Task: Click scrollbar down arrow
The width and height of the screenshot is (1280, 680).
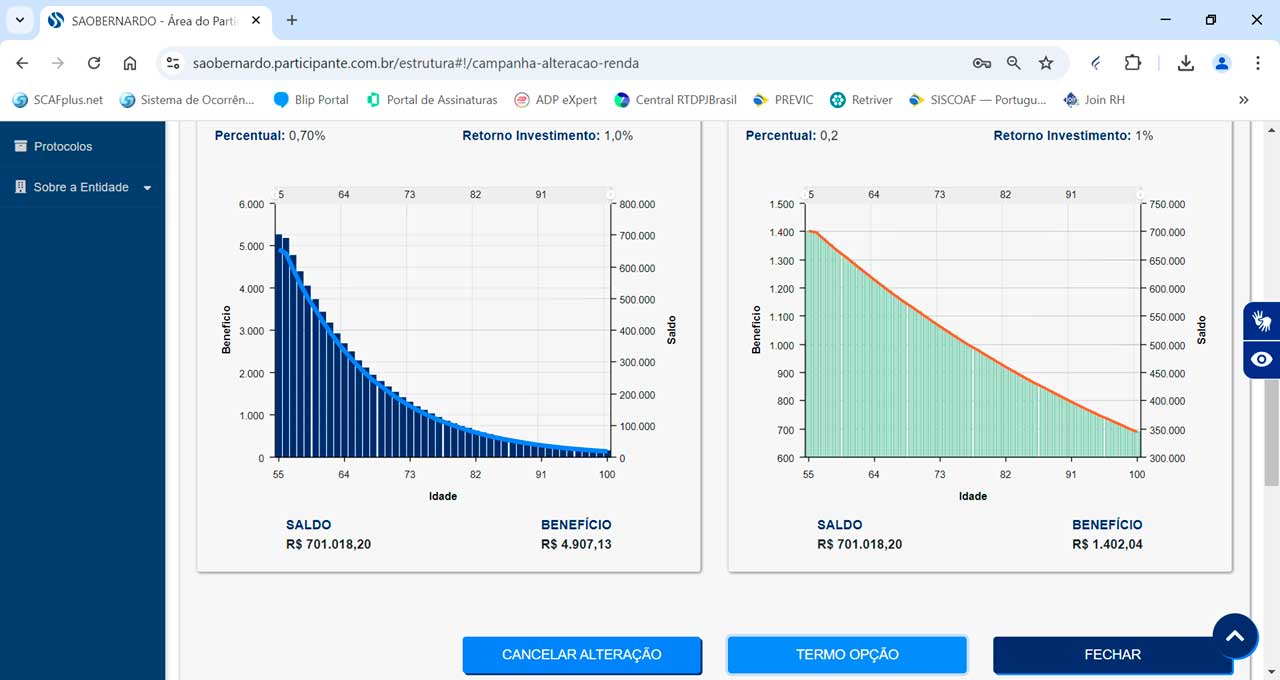Action: [x=1272, y=671]
